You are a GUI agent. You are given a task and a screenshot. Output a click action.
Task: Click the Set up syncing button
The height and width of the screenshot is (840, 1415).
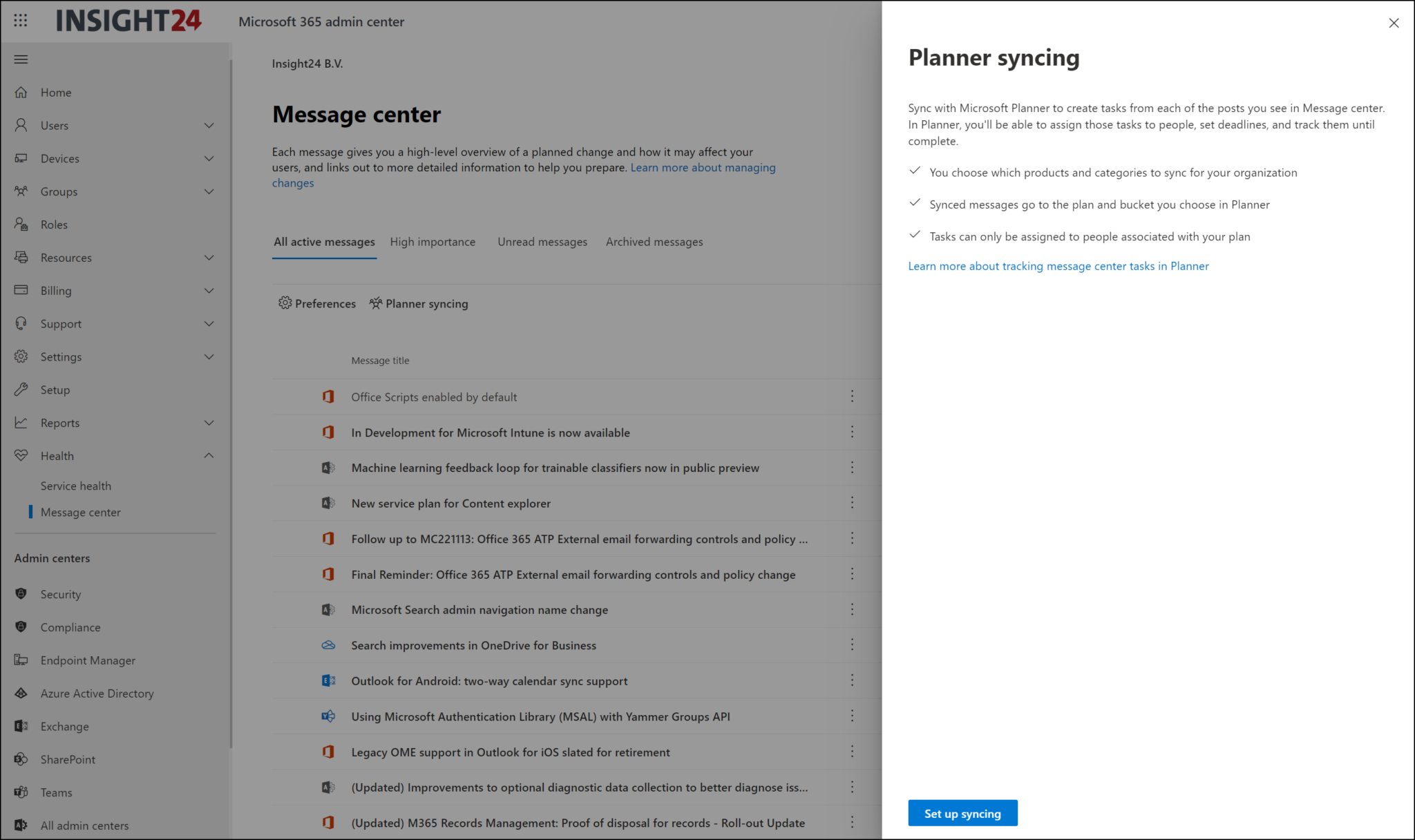[x=962, y=813]
